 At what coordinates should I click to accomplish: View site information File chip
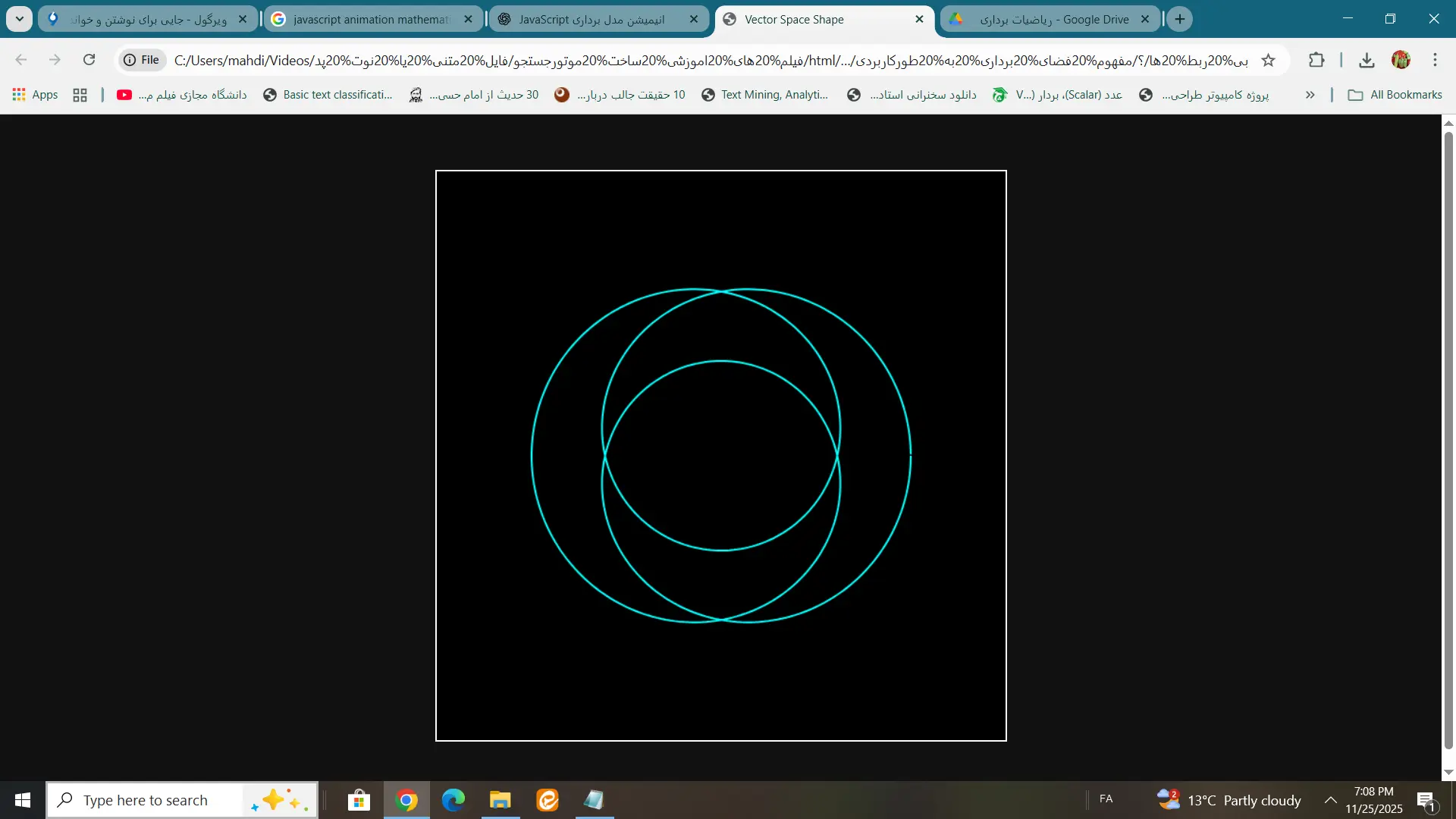pos(142,60)
